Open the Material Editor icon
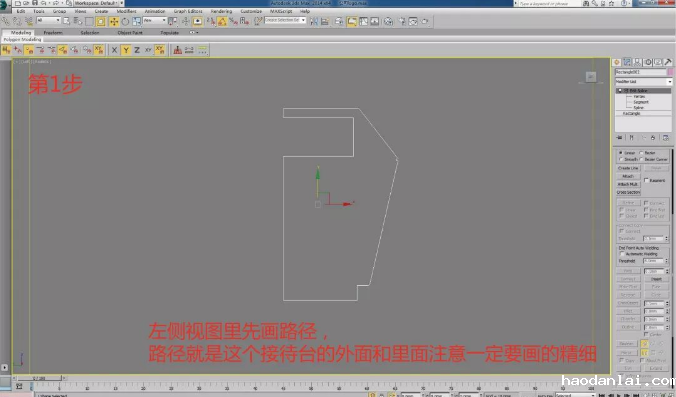 pos(388,21)
